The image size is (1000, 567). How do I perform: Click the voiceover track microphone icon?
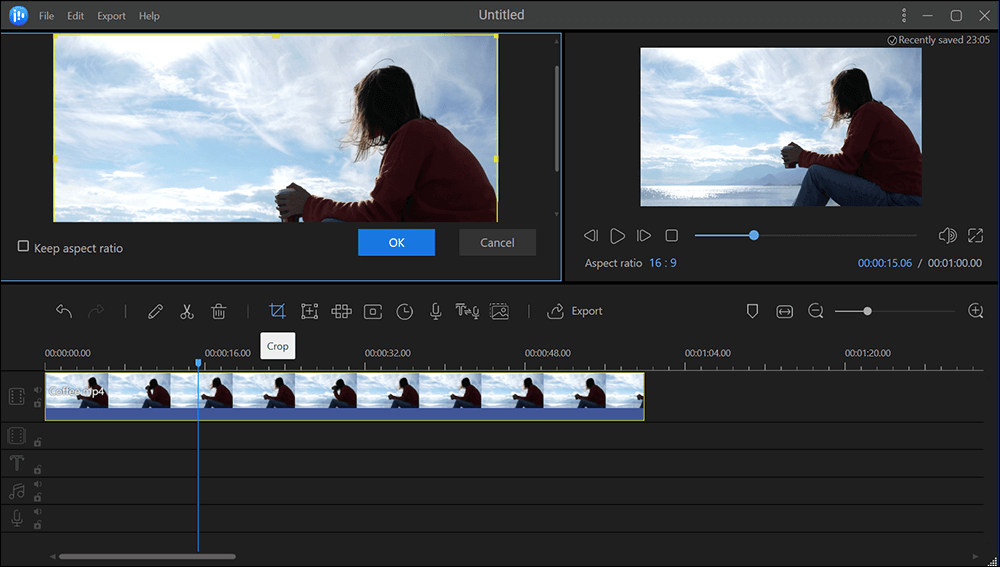[x=17, y=519]
